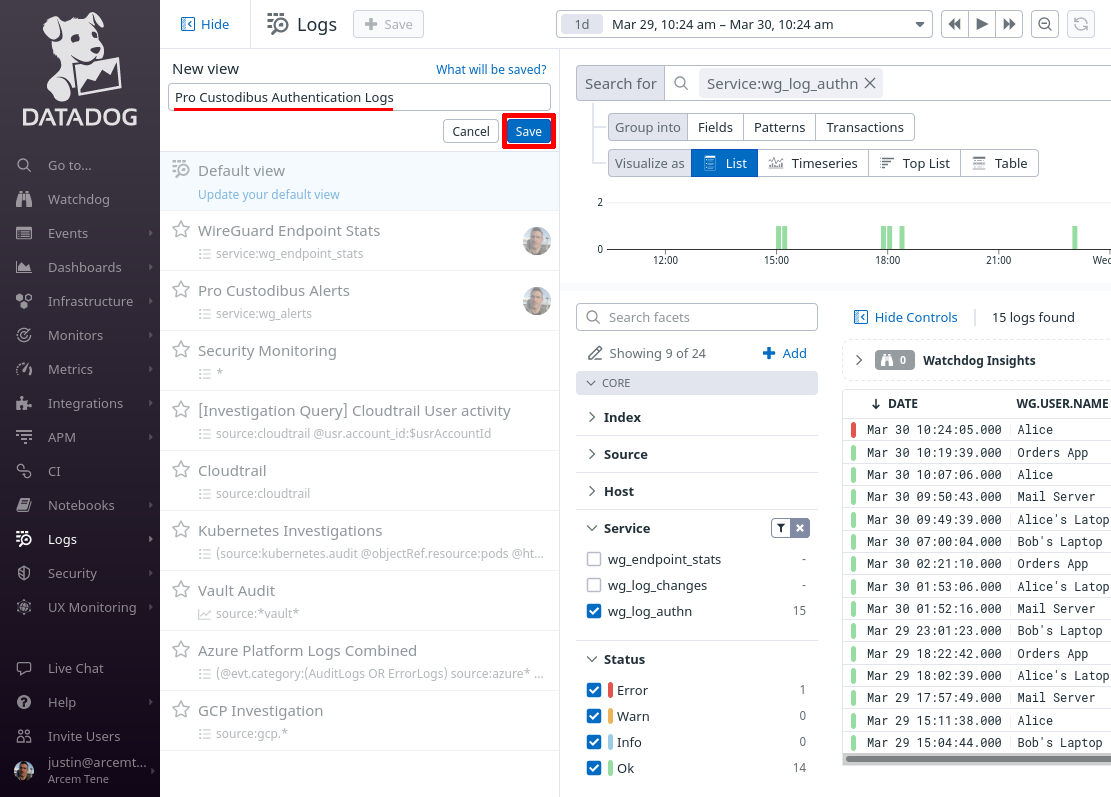The image size is (1111, 797).
Task: Visualize as Table
Action: (x=999, y=164)
